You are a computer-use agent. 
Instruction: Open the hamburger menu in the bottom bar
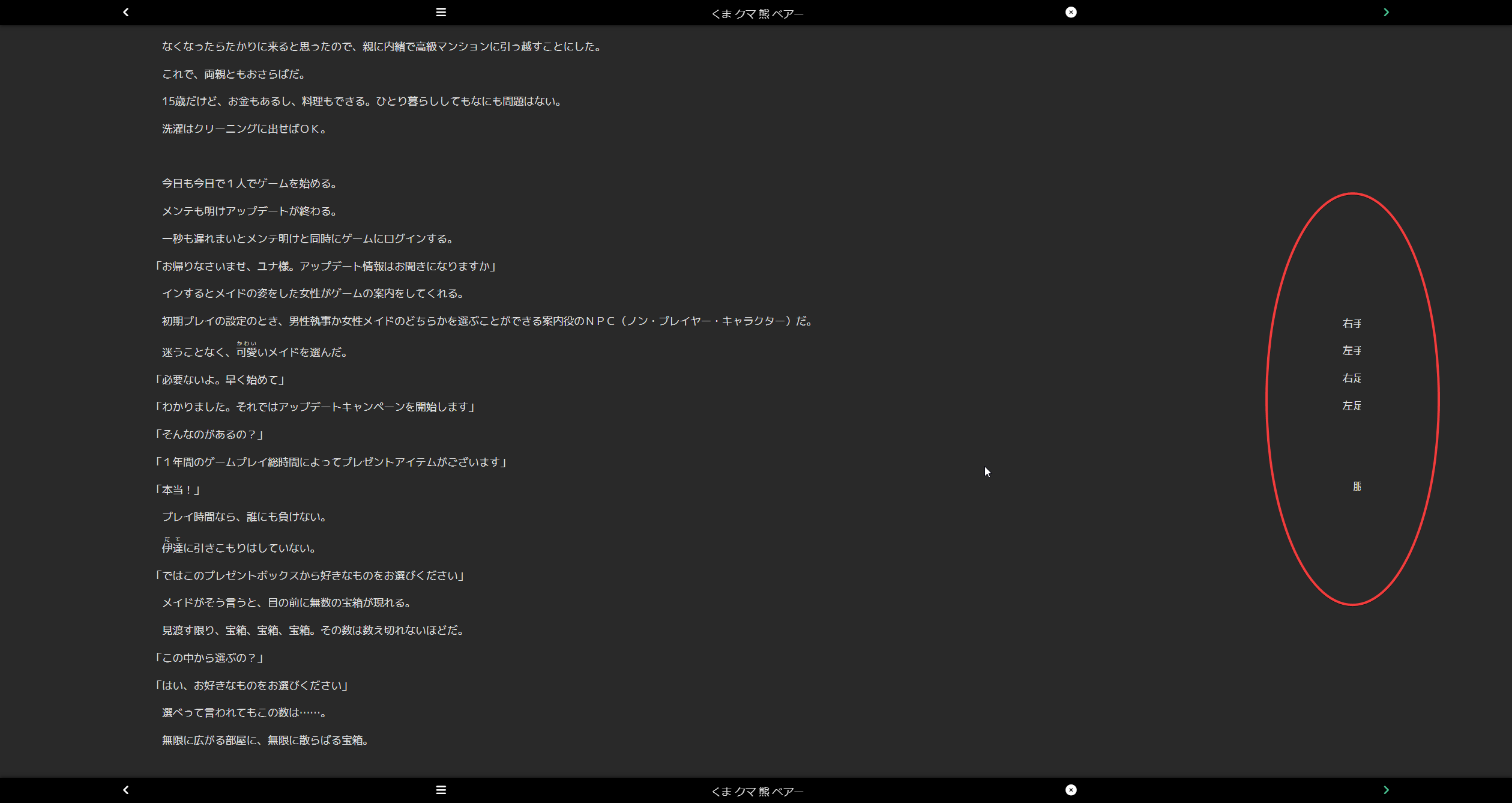pos(441,790)
